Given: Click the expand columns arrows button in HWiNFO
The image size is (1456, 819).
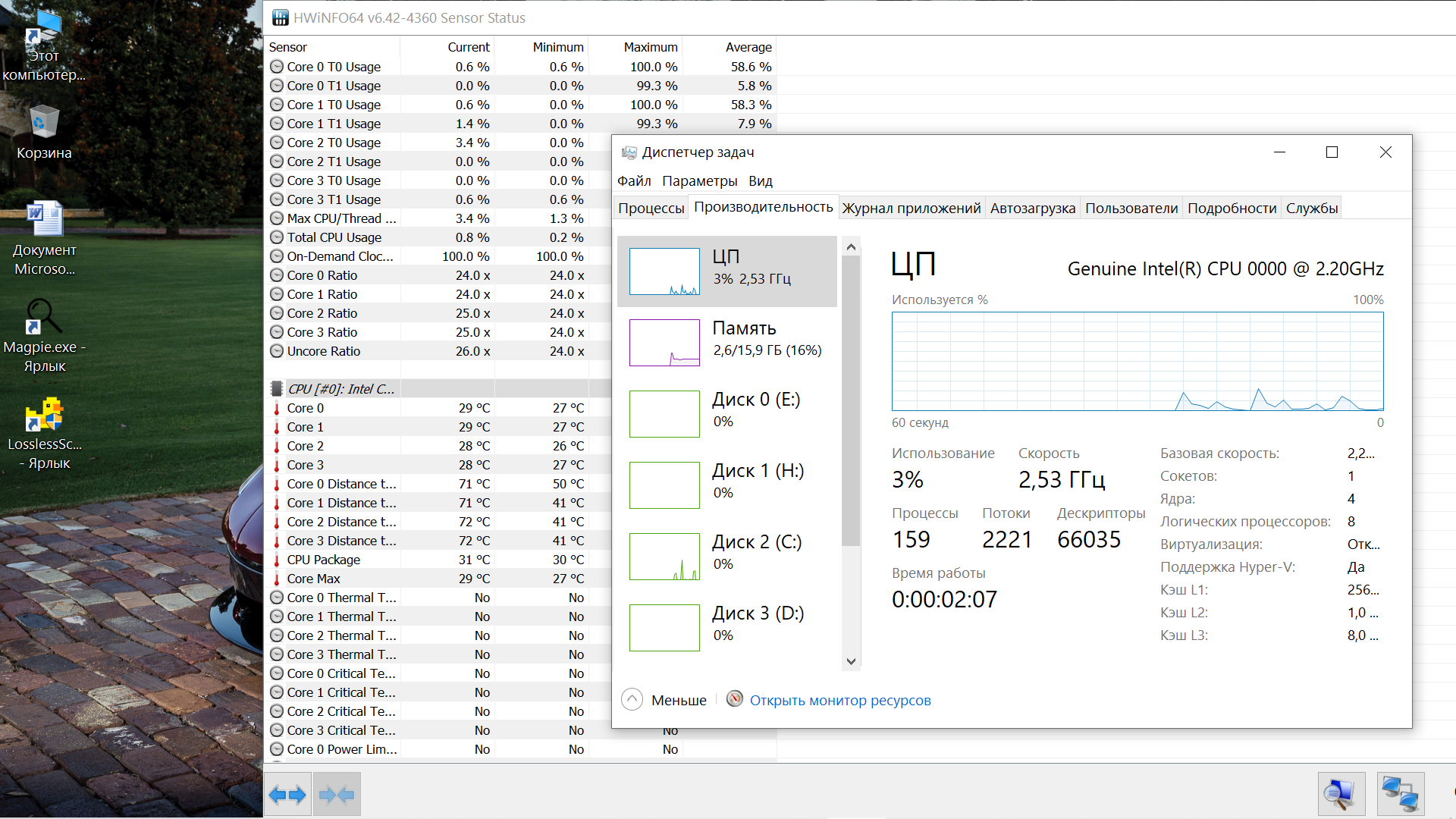Looking at the screenshot, I should tap(287, 795).
